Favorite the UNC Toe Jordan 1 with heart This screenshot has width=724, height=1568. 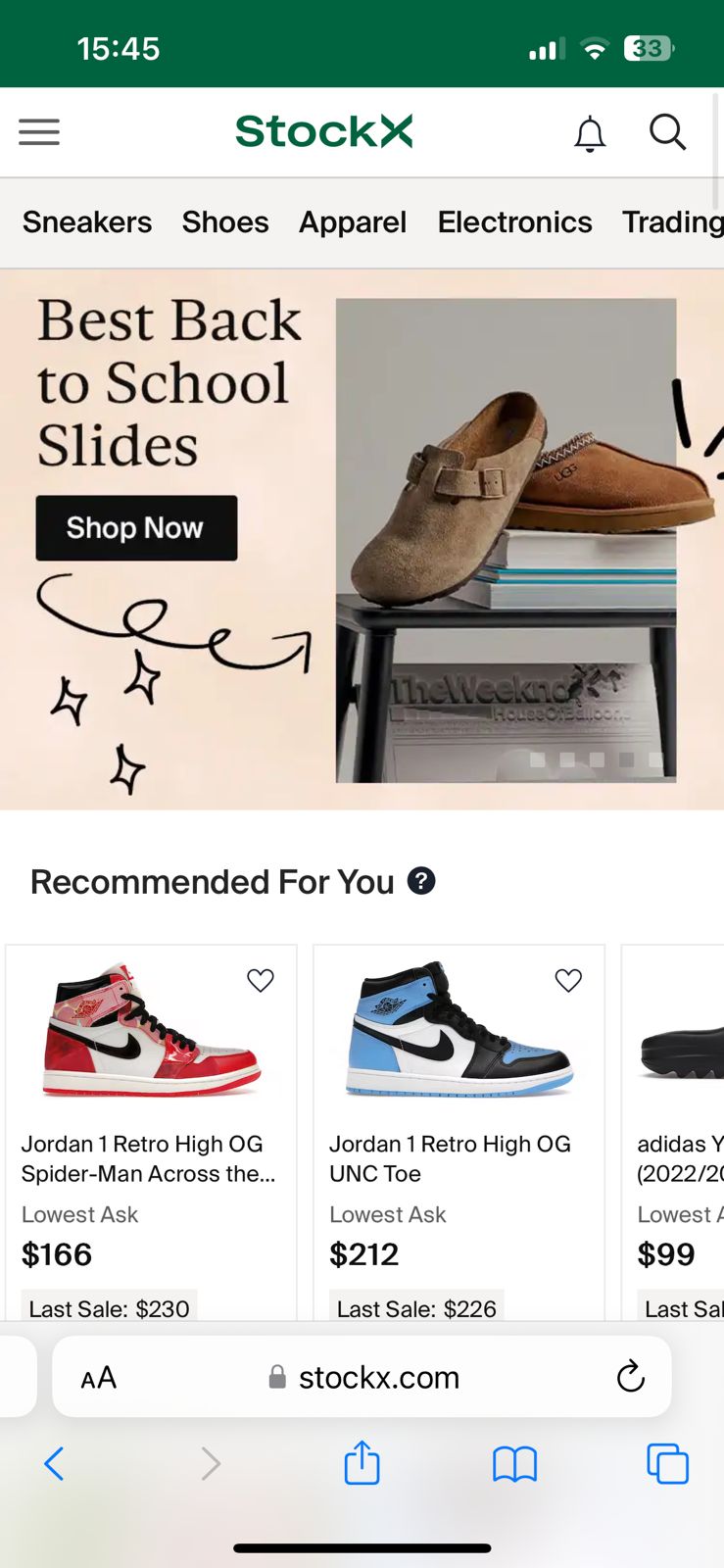[x=568, y=980]
